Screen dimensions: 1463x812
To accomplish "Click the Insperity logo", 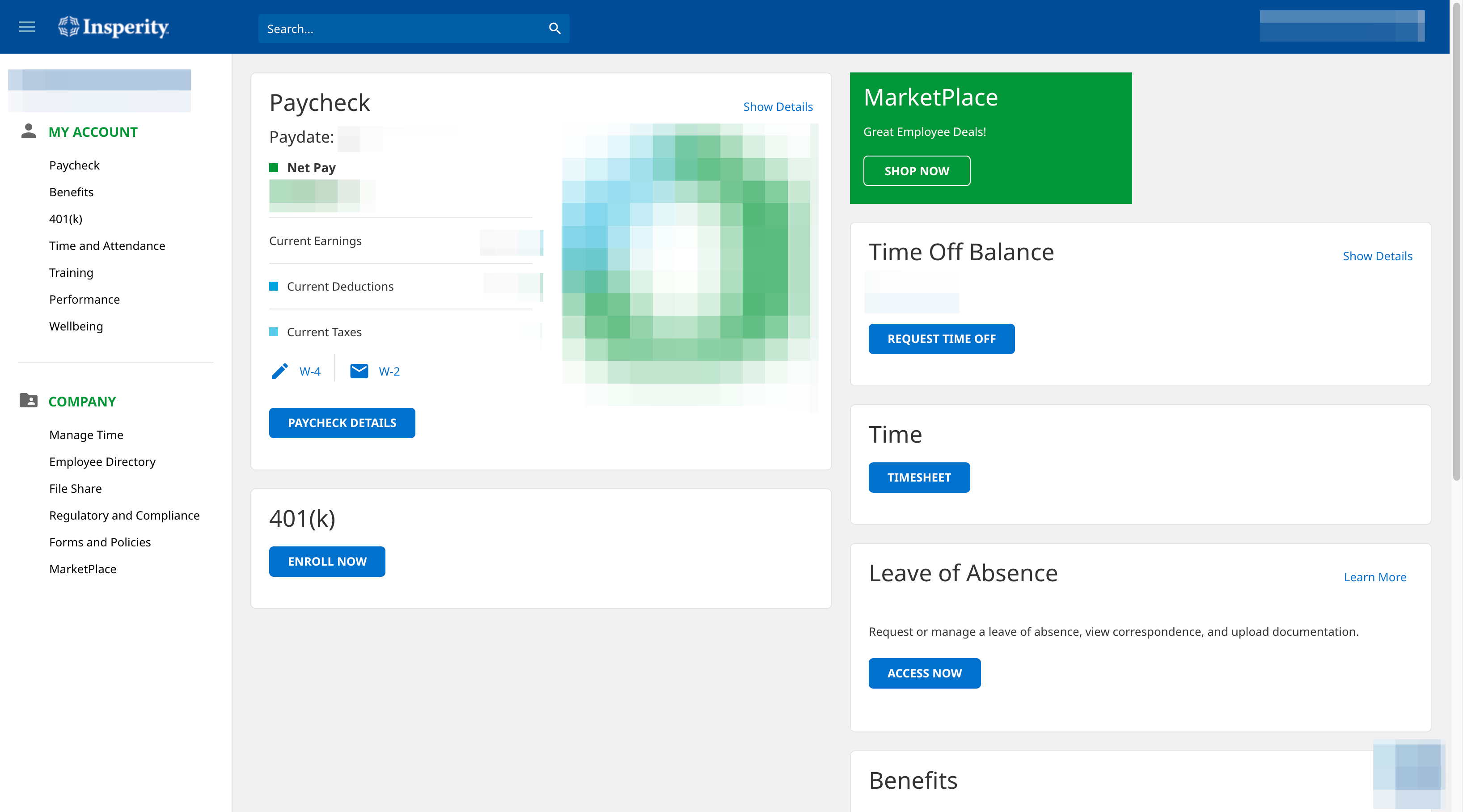I will pyautogui.click(x=113, y=27).
